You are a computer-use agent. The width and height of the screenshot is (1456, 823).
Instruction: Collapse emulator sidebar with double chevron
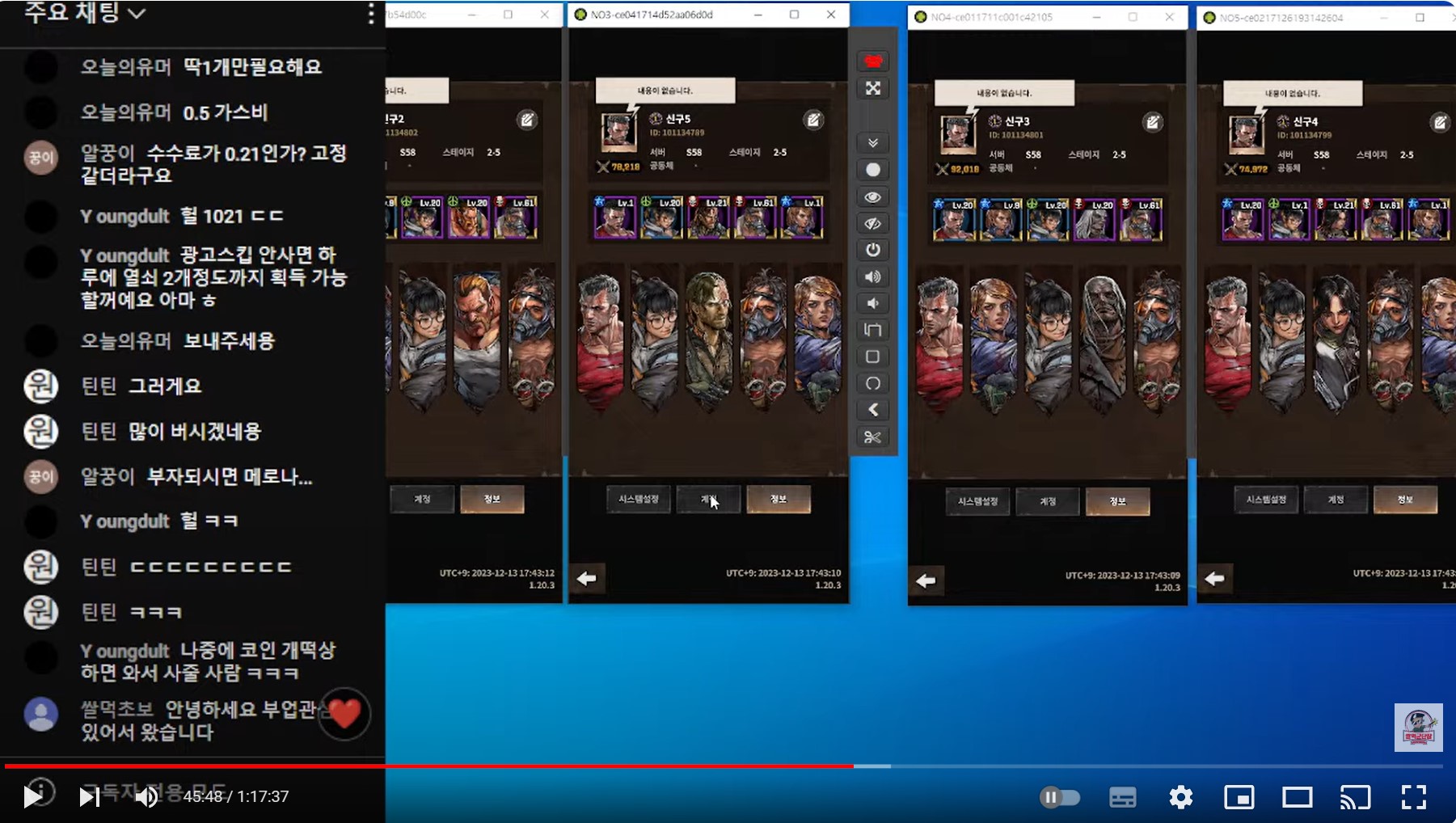872,143
